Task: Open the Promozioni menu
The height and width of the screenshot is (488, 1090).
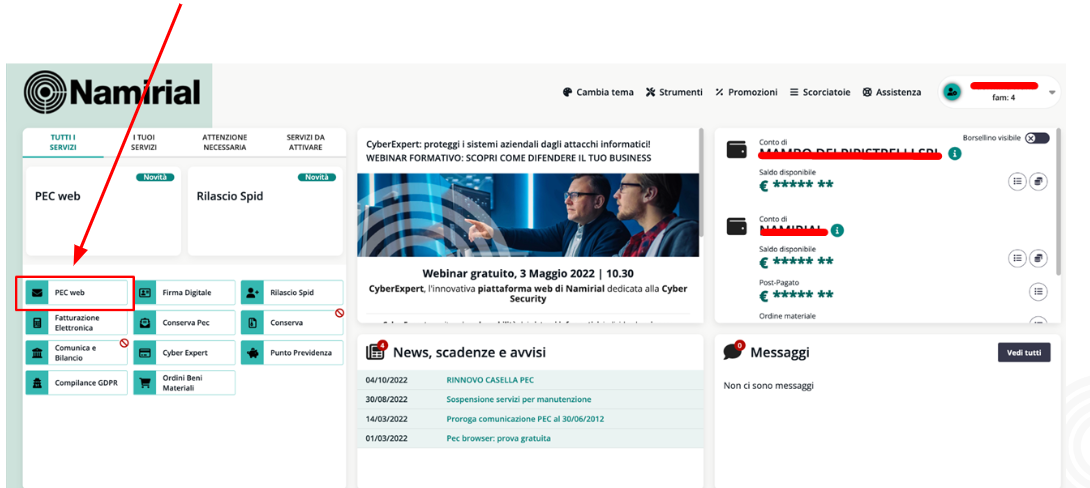Action: 746,92
